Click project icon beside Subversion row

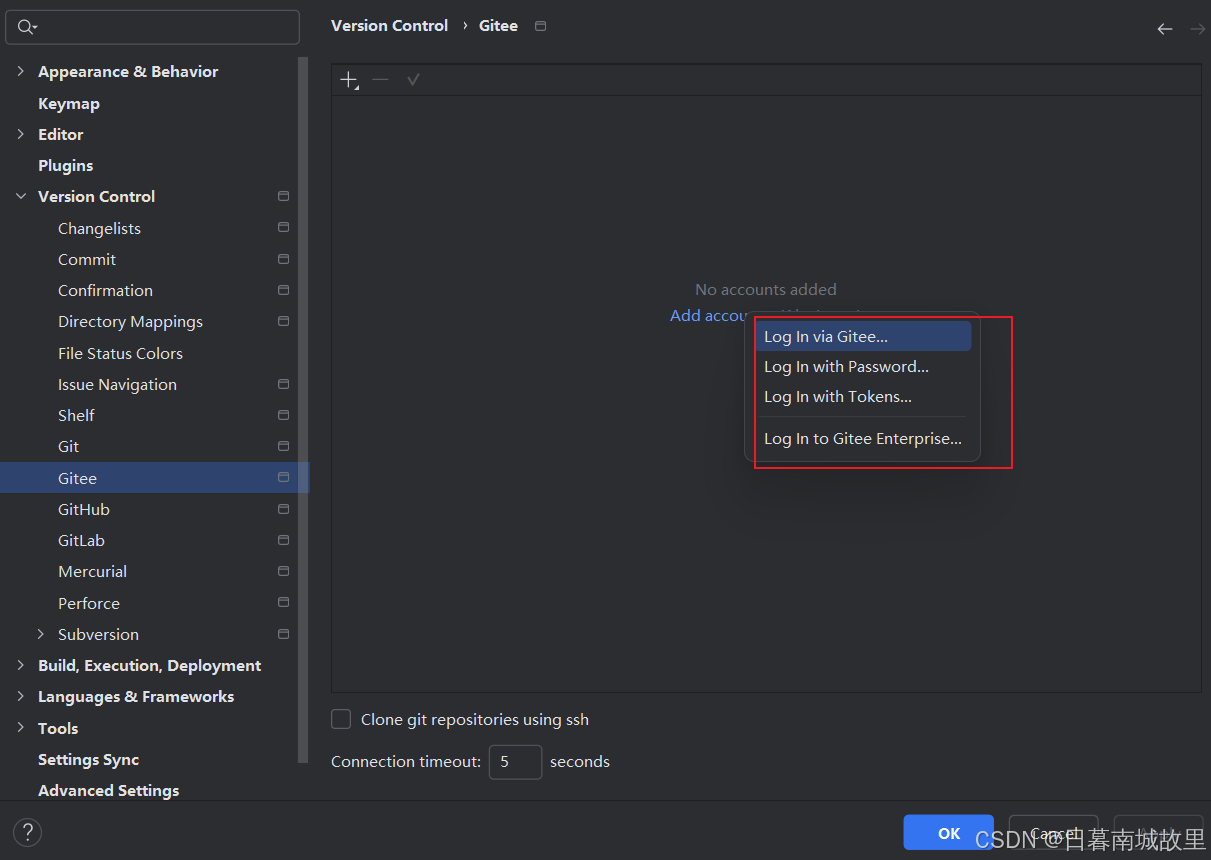pos(284,634)
